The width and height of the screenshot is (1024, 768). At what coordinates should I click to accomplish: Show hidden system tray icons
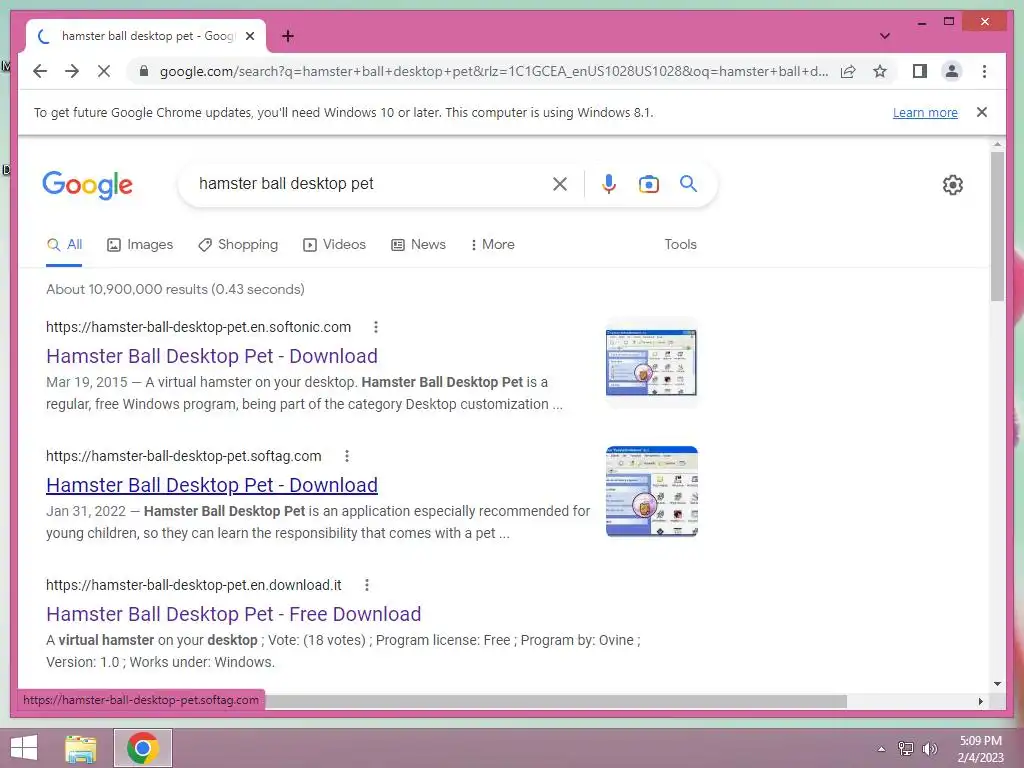click(881, 749)
